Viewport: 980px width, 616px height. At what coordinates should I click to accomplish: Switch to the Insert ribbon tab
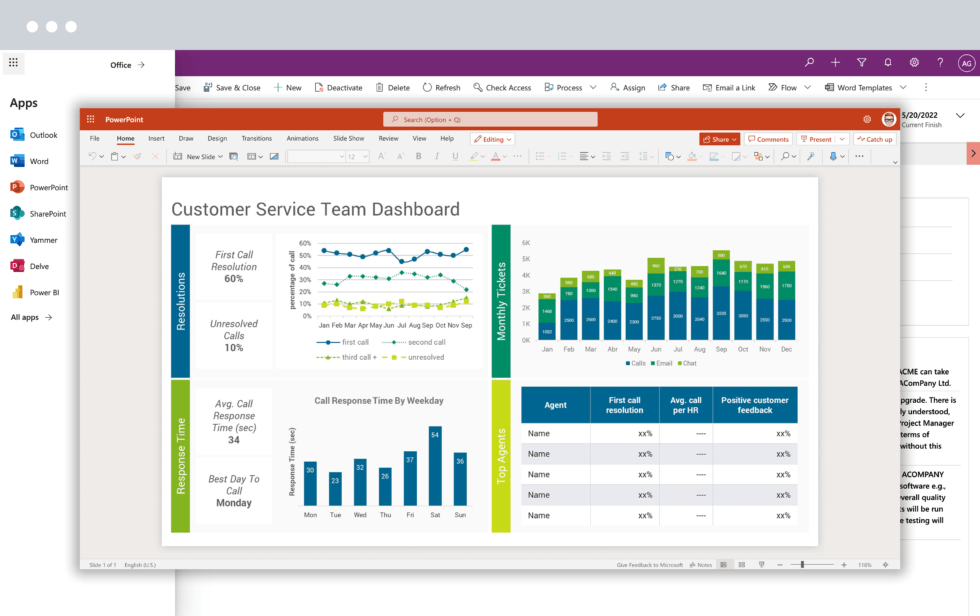point(157,138)
